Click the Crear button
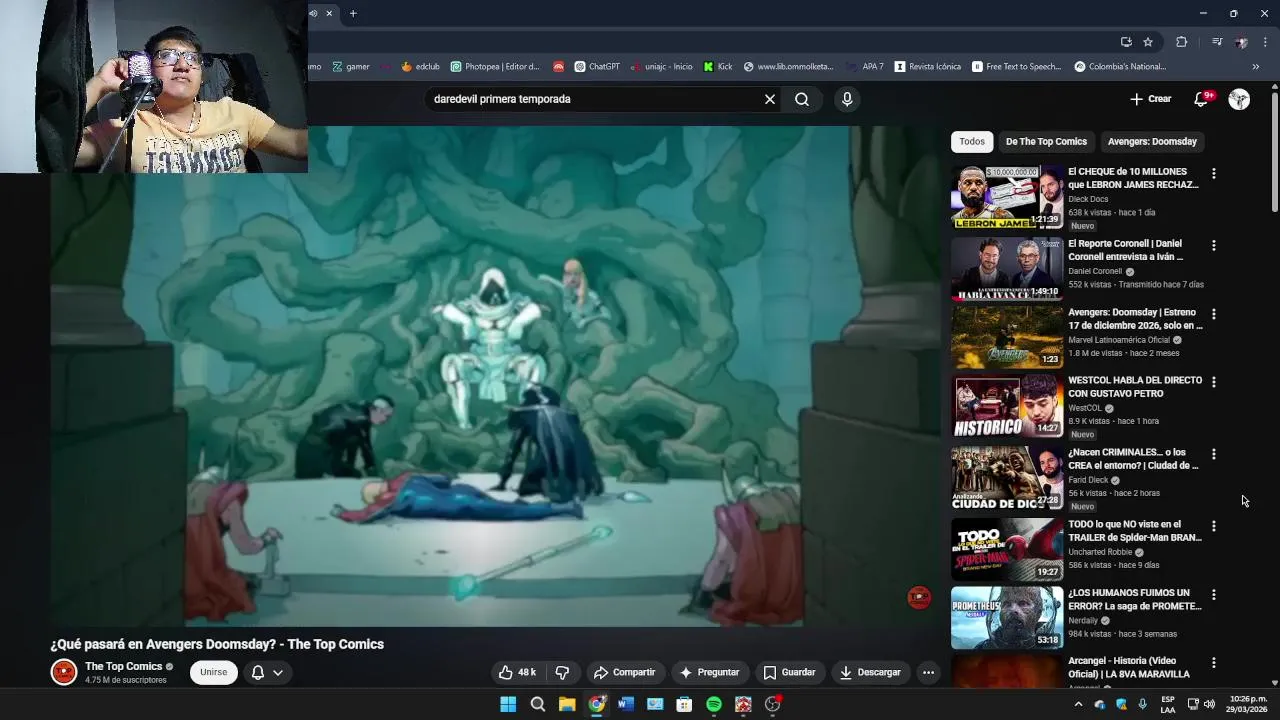Image resolution: width=1280 pixels, height=720 pixels. coord(1151,99)
